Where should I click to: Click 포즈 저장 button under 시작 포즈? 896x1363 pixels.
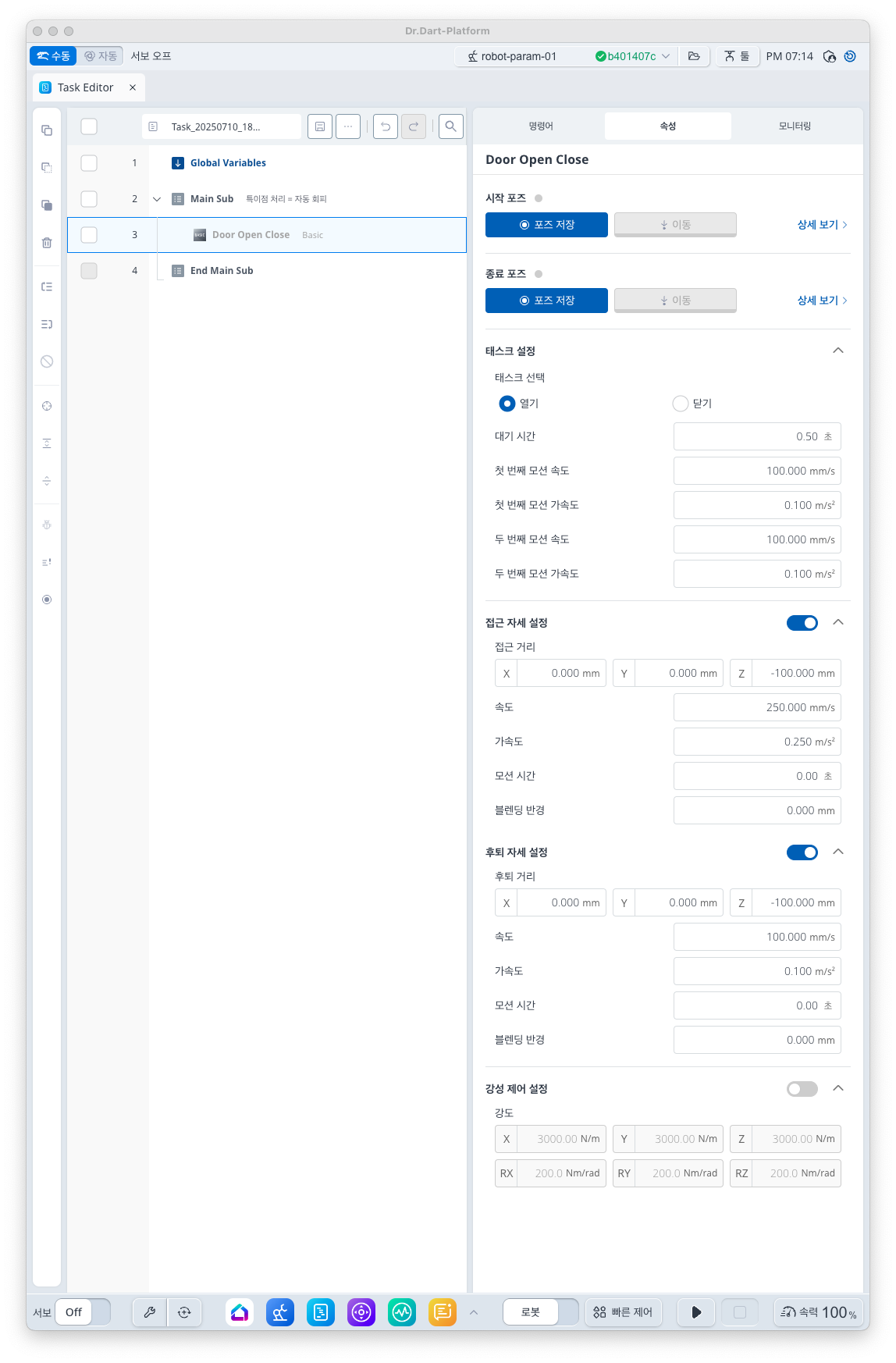546,225
